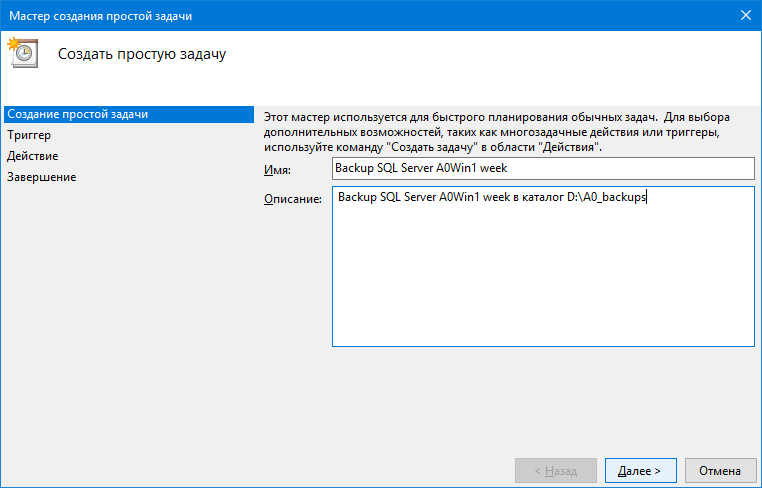The image size is (762, 488).
Task: Close the wizard with the X button
Action: pyautogui.click(x=745, y=16)
